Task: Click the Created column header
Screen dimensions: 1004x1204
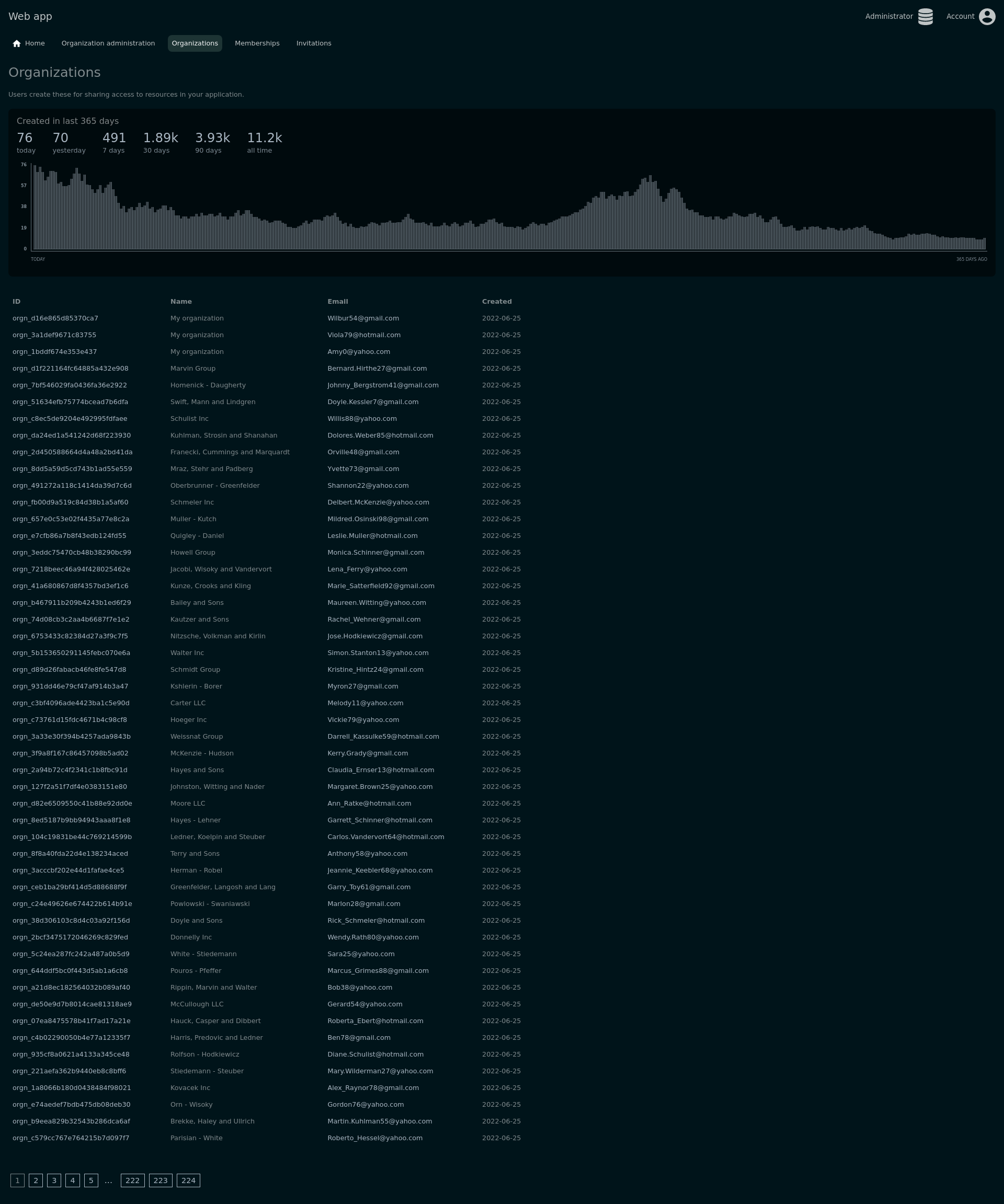Action: tap(497, 302)
